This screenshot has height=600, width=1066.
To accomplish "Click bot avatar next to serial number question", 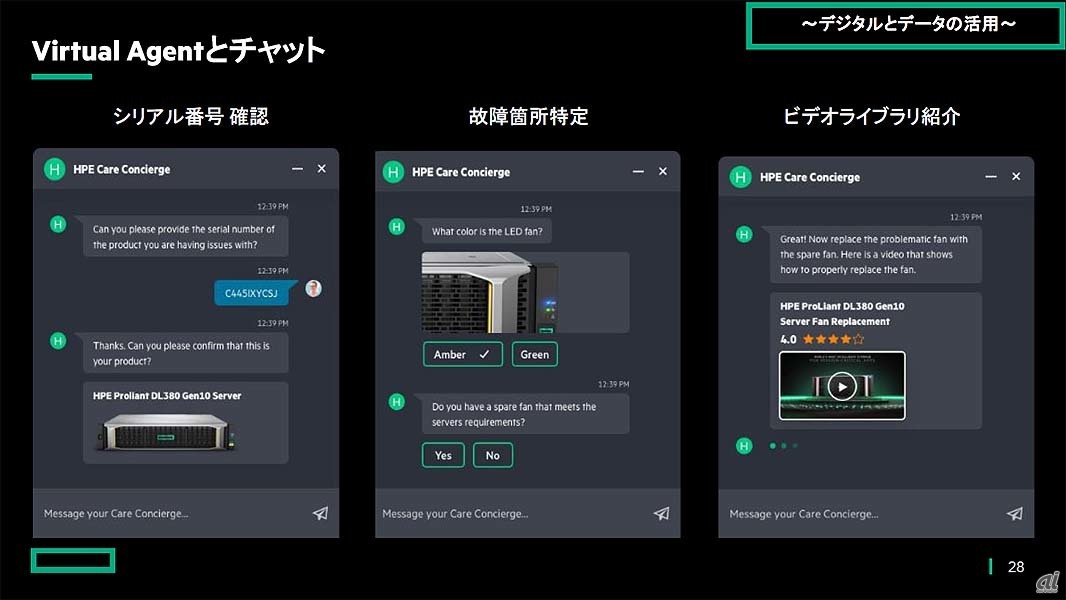I will point(58,224).
